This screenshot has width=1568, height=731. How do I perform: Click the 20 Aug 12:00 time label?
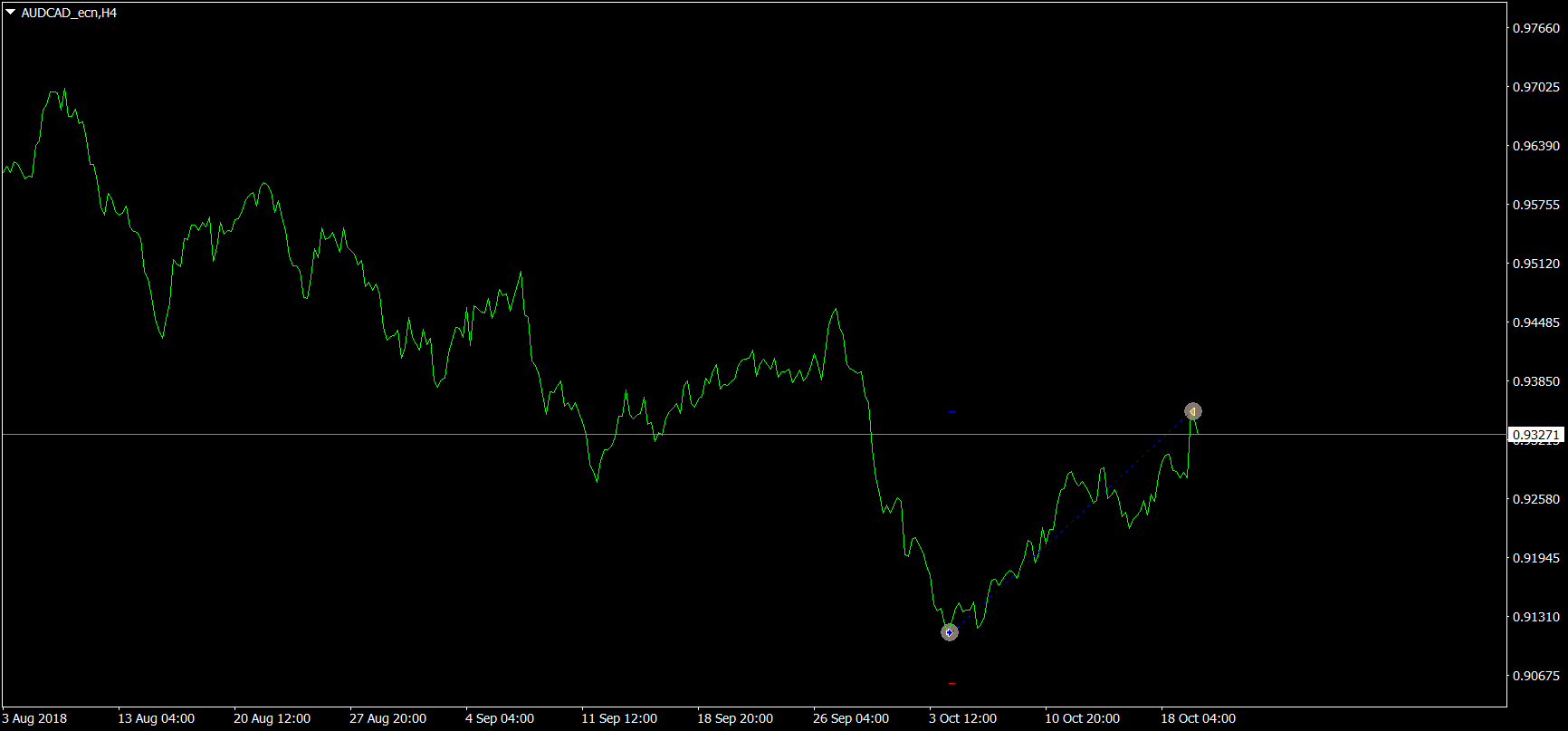click(x=272, y=718)
